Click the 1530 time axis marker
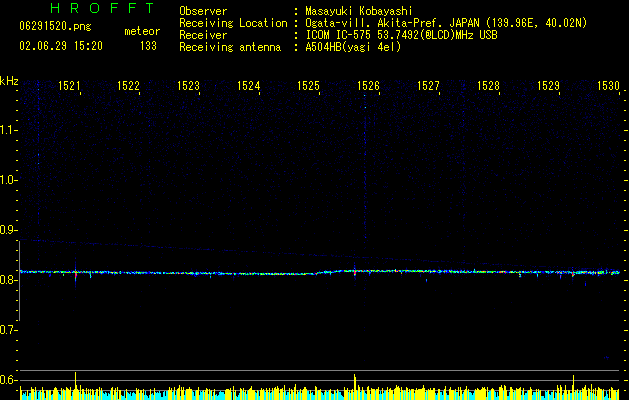The width and height of the screenshot is (629, 400). [x=608, y=86]
